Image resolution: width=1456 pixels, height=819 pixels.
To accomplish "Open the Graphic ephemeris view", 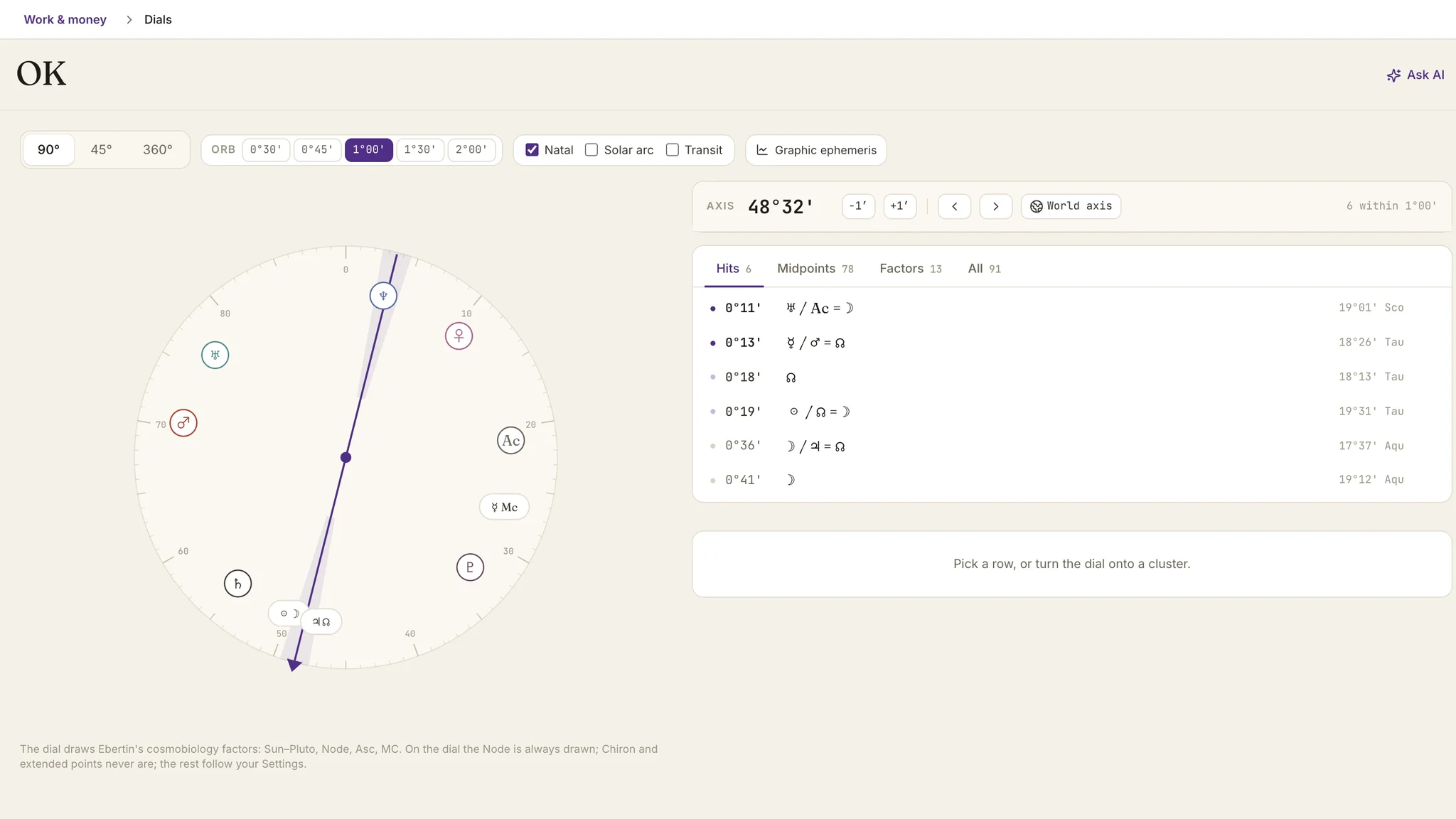I will (x=816, y=150).
